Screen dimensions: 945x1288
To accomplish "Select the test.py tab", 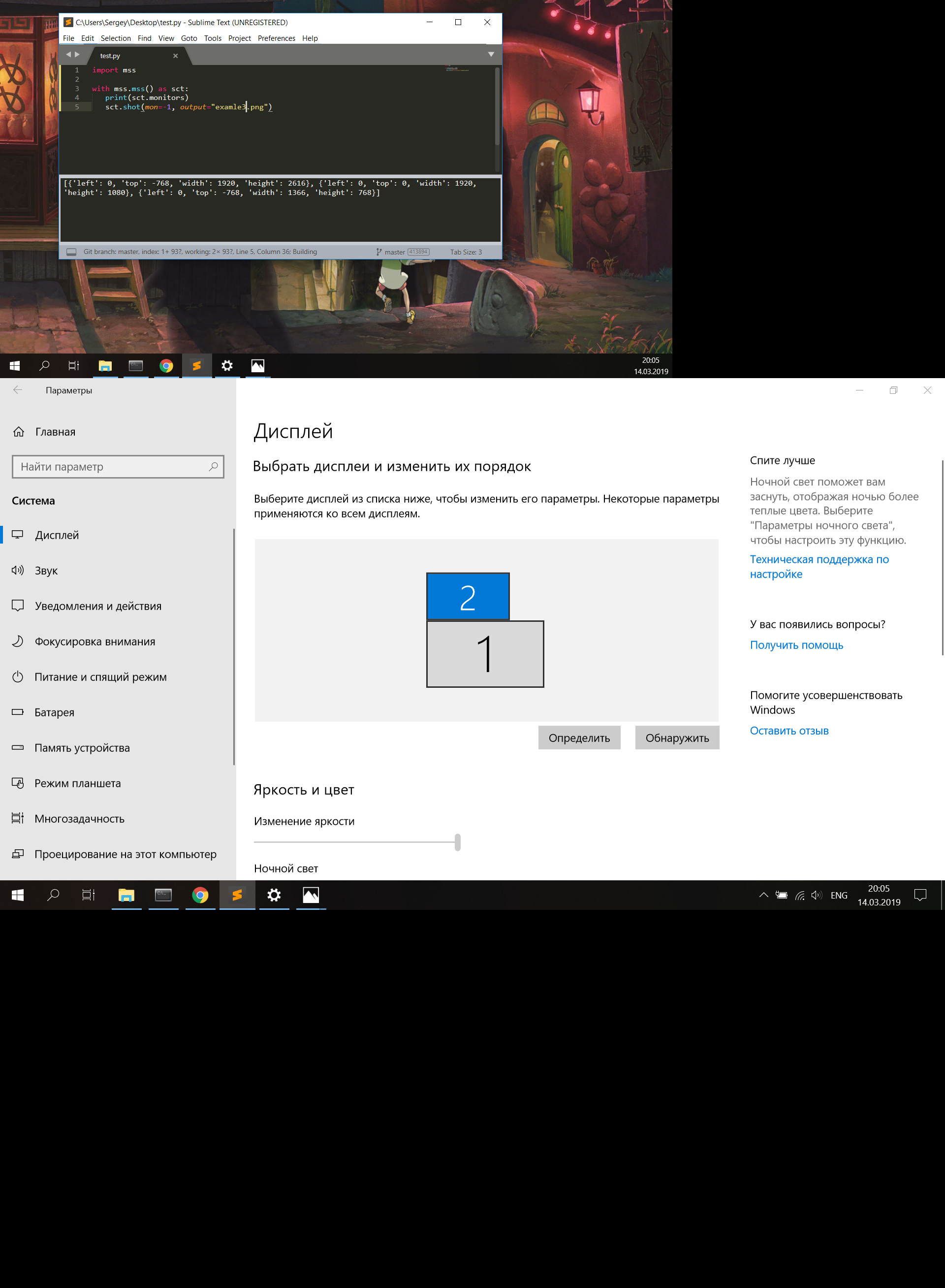I will click(110, 56).
